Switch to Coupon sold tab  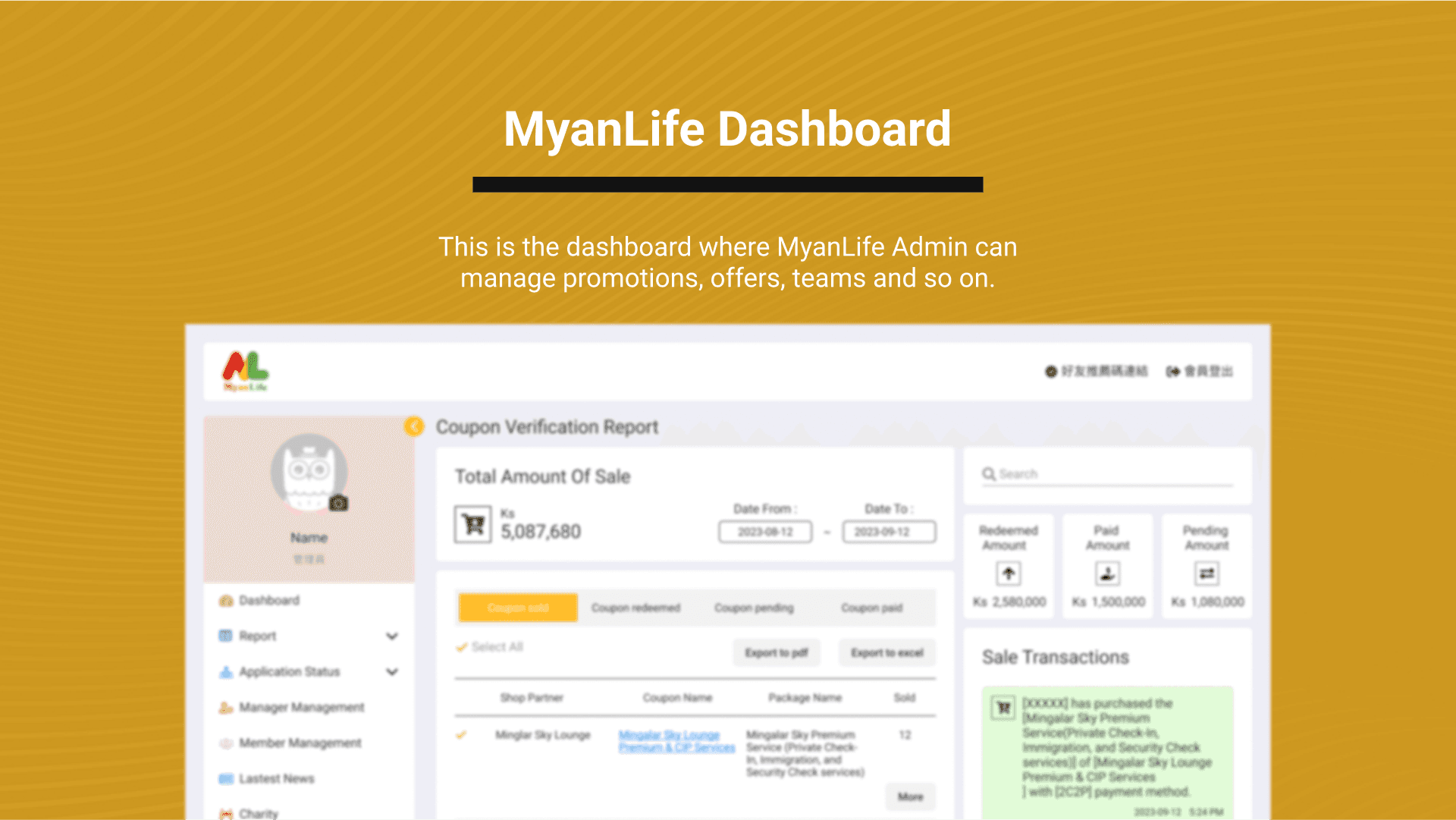point(518,608)
